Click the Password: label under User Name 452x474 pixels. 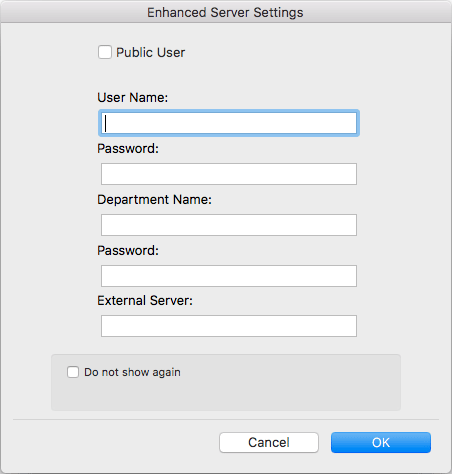[x=128, y=149]
